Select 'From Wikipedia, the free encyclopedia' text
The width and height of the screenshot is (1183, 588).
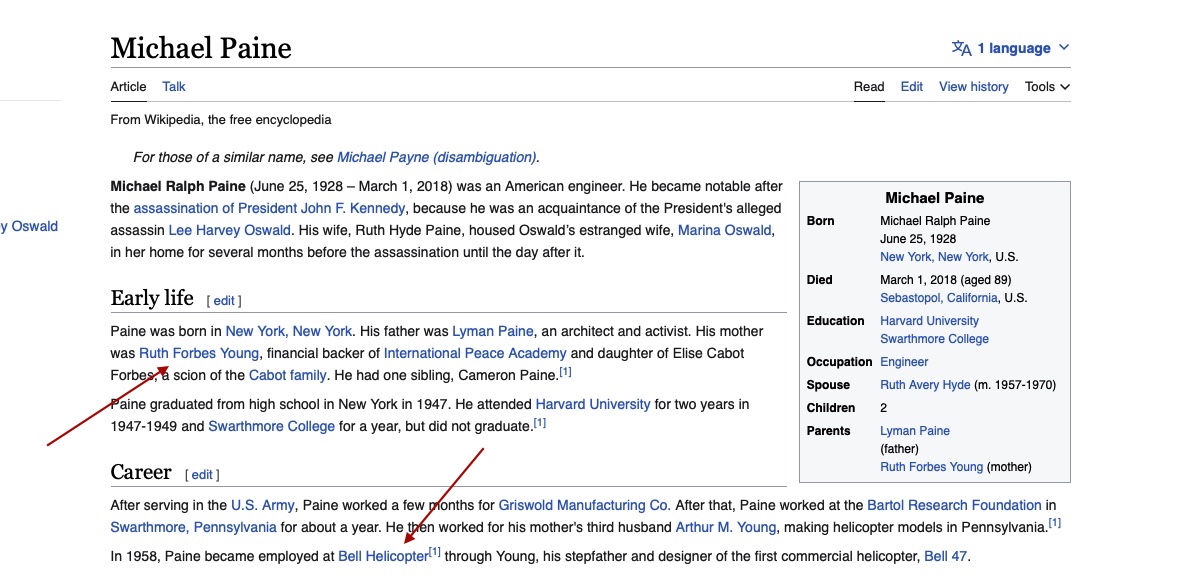point(220,120)
